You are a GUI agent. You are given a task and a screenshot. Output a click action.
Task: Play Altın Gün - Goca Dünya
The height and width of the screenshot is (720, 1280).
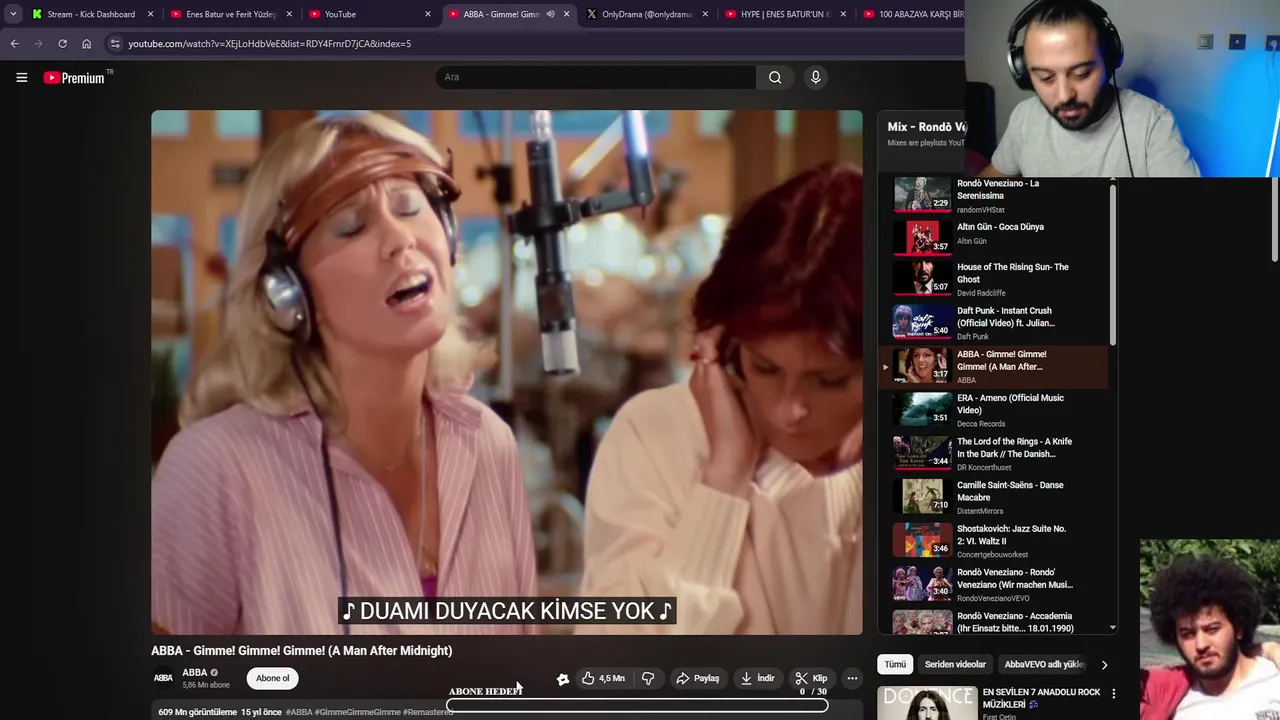tap(993, 236)
